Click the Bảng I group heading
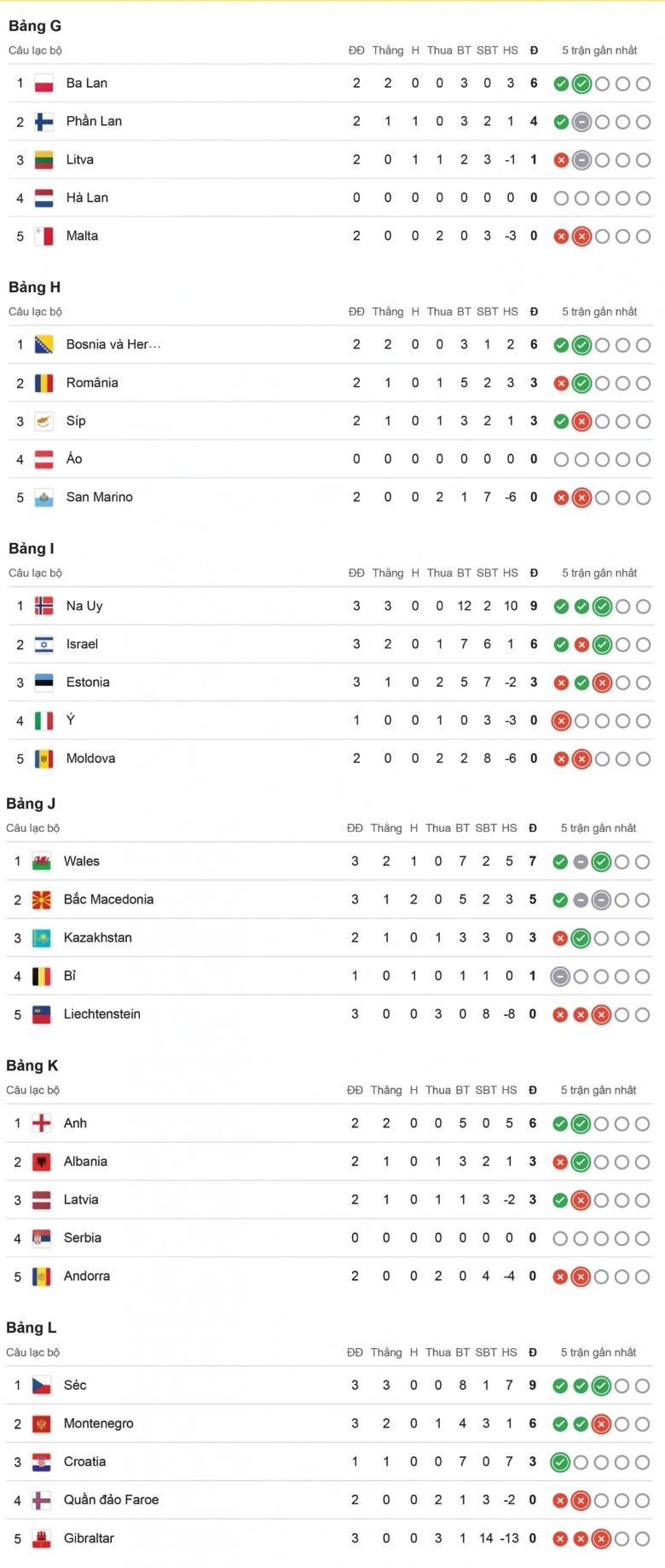 coord(32,549)
